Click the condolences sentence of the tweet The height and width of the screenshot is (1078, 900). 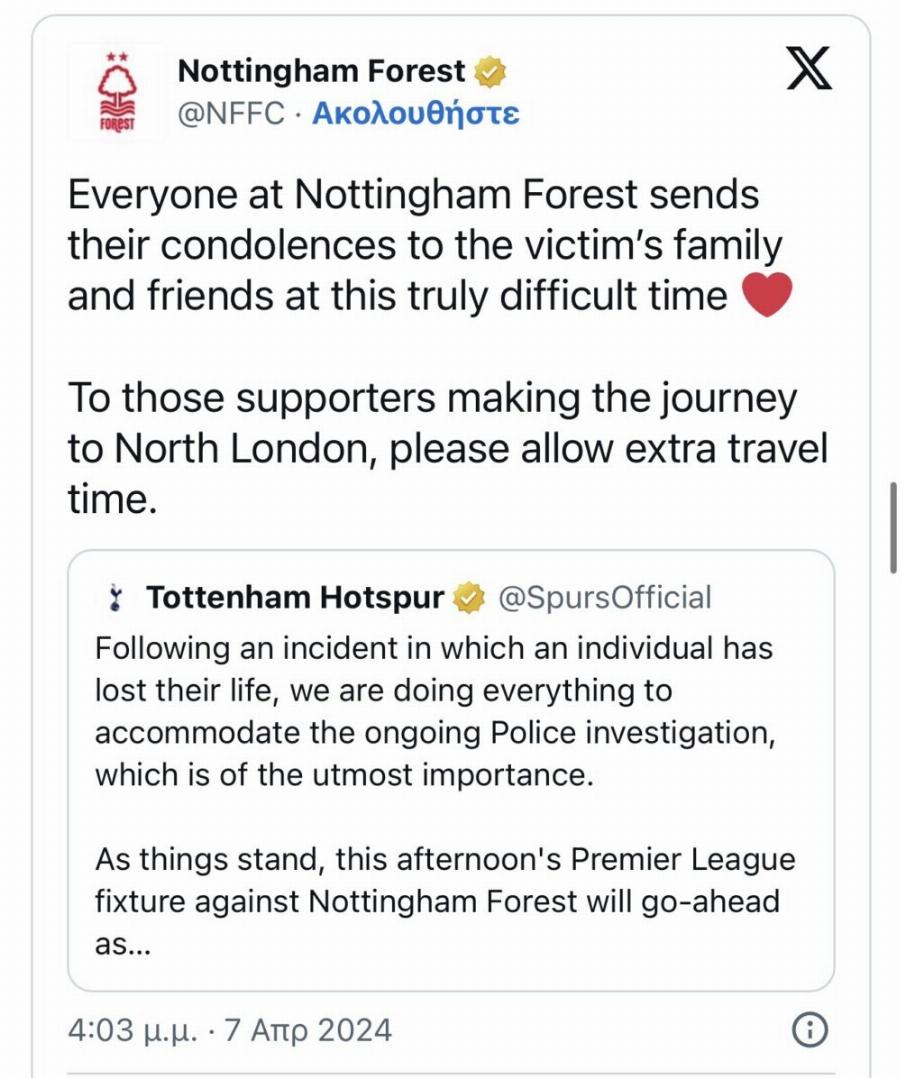420,245
